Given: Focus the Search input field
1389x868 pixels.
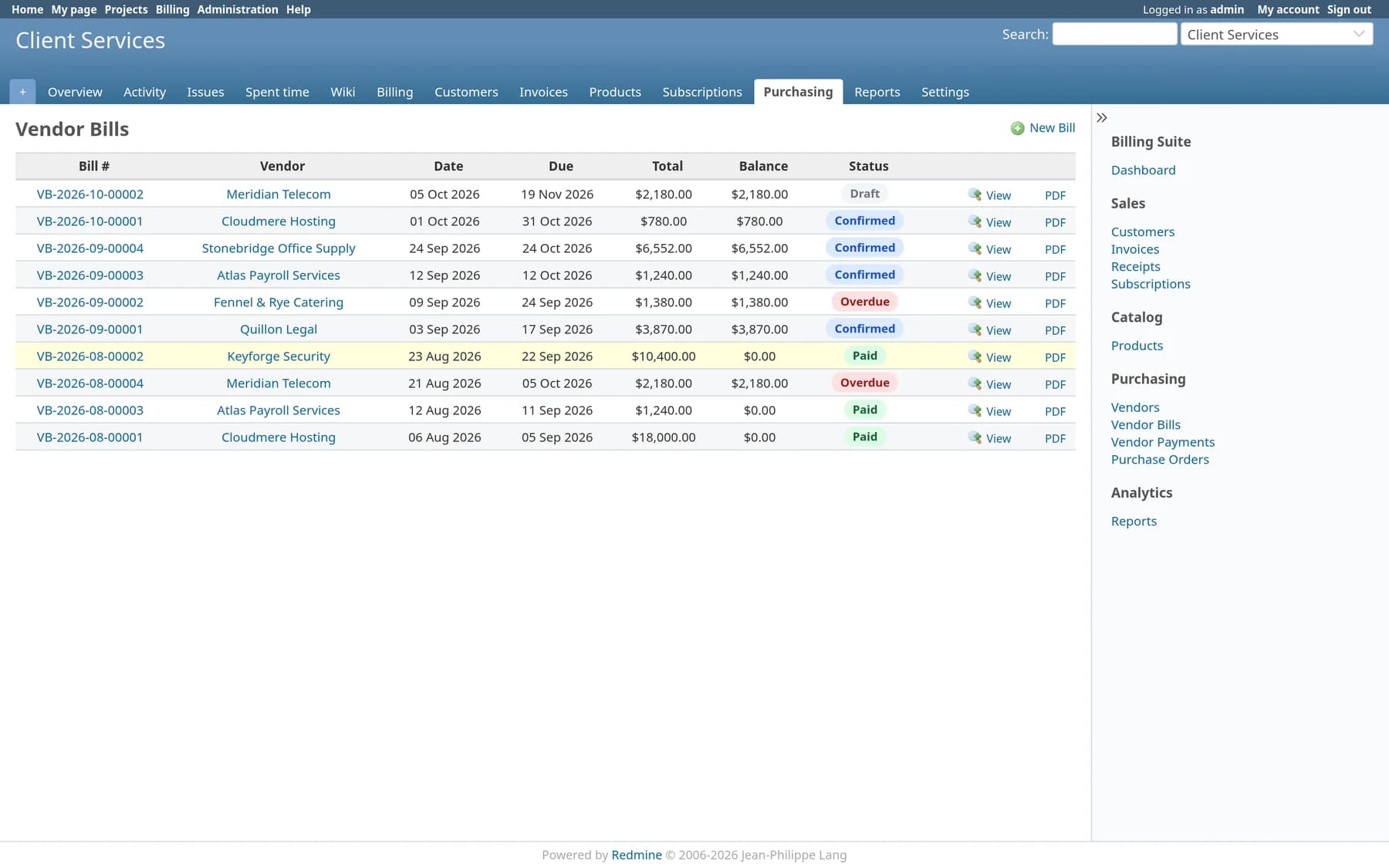Looking at the screenshot, I should pos(1114,34).
